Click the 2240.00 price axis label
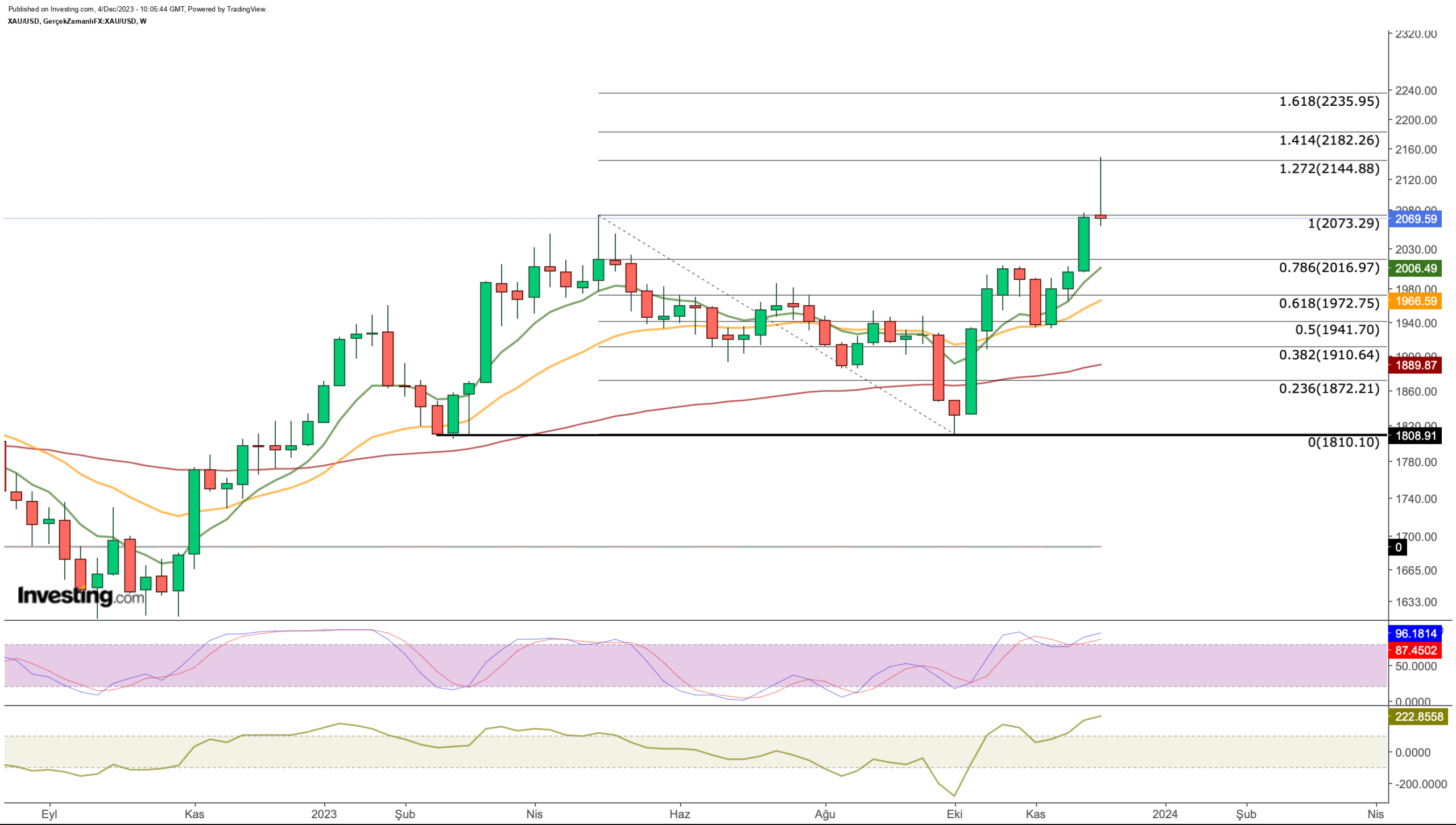This screenshot has height=825, width=1456. (1416, 90)
